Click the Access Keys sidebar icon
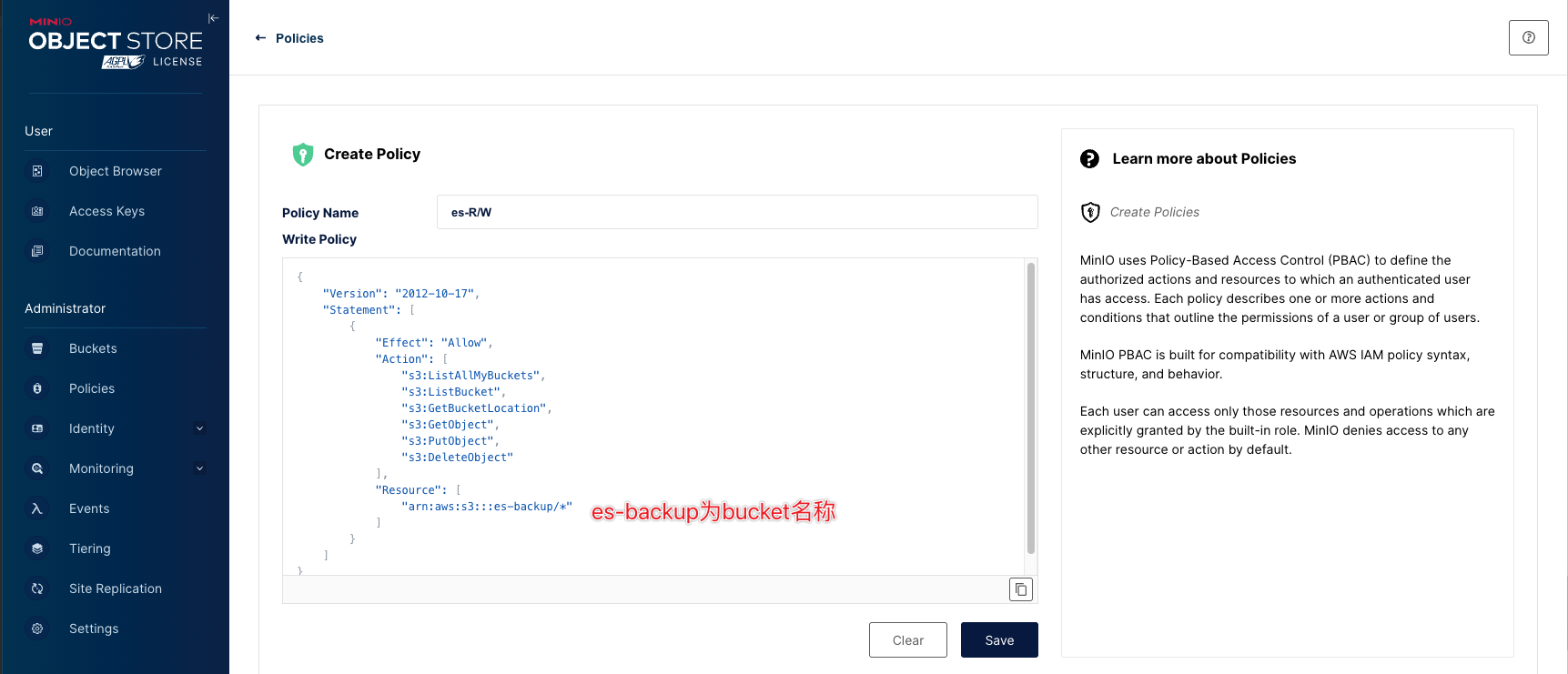Viewport: 1568px width, 674px height. point(37,211)
